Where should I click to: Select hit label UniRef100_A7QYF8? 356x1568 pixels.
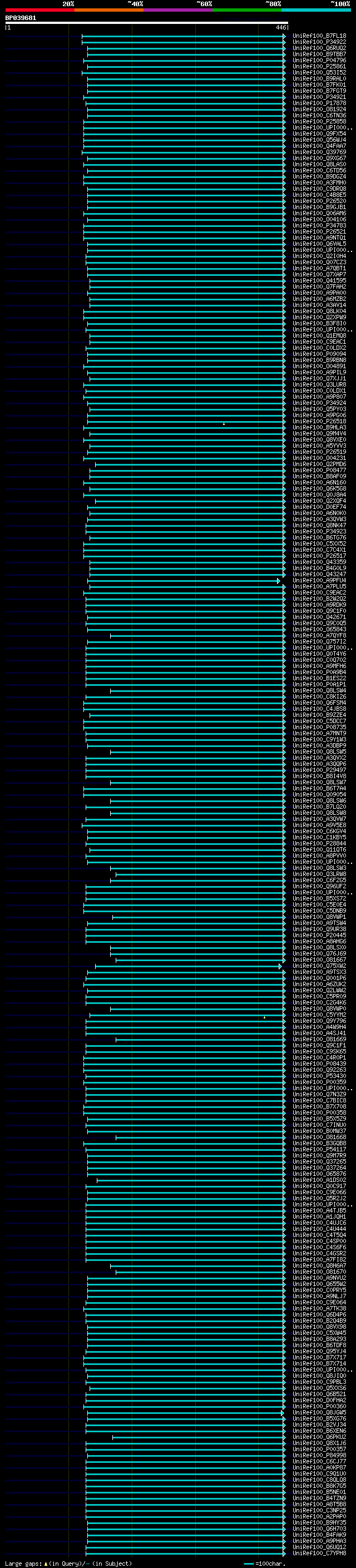319,635
